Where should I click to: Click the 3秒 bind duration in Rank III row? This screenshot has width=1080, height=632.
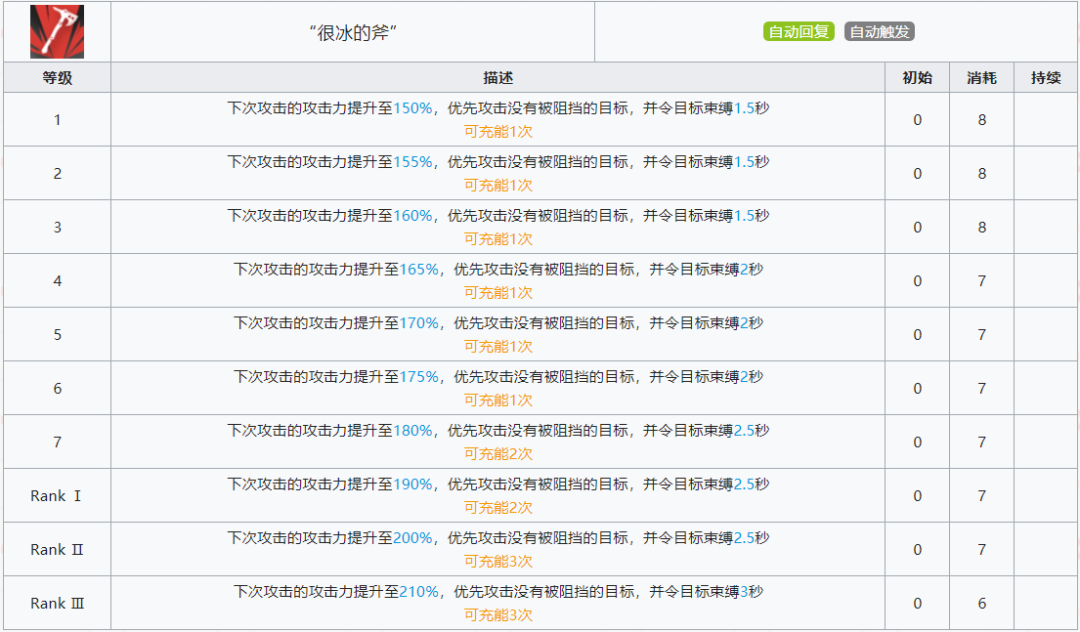(x=751, y=591)
